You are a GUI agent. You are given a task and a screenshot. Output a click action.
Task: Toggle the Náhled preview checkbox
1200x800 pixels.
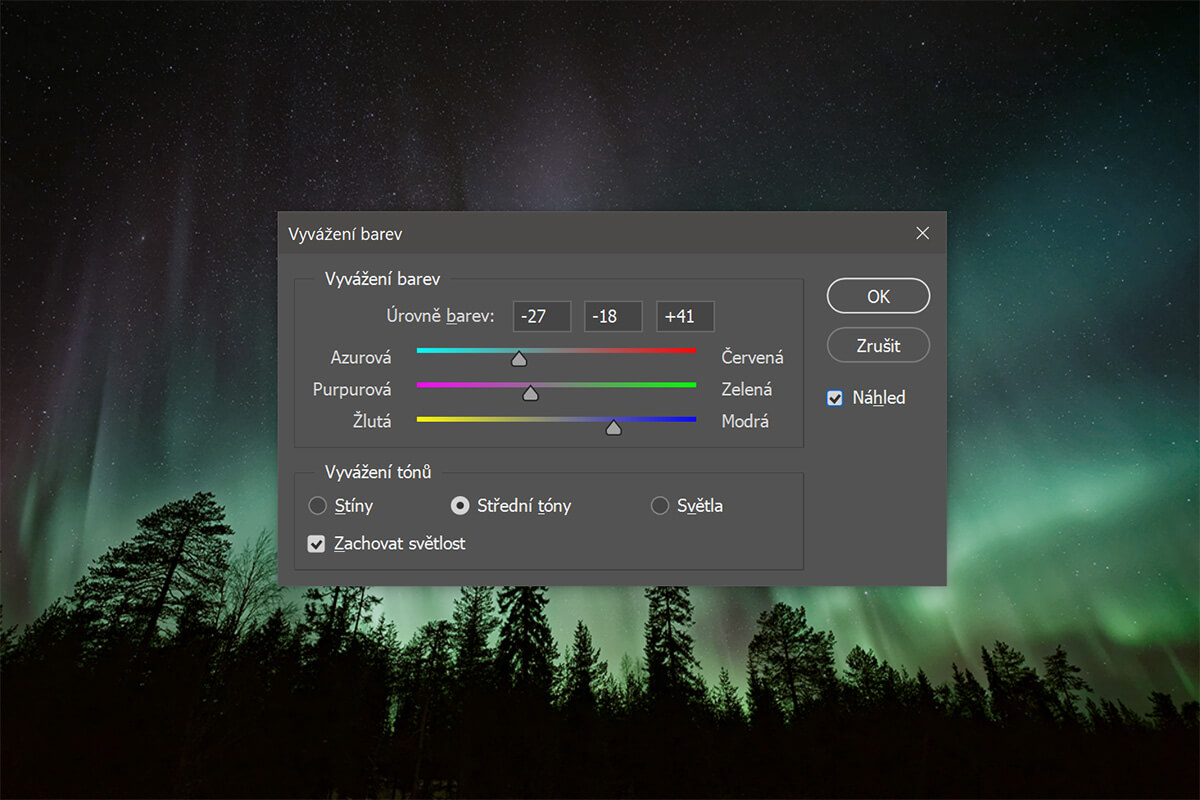[x=835, y=398]
